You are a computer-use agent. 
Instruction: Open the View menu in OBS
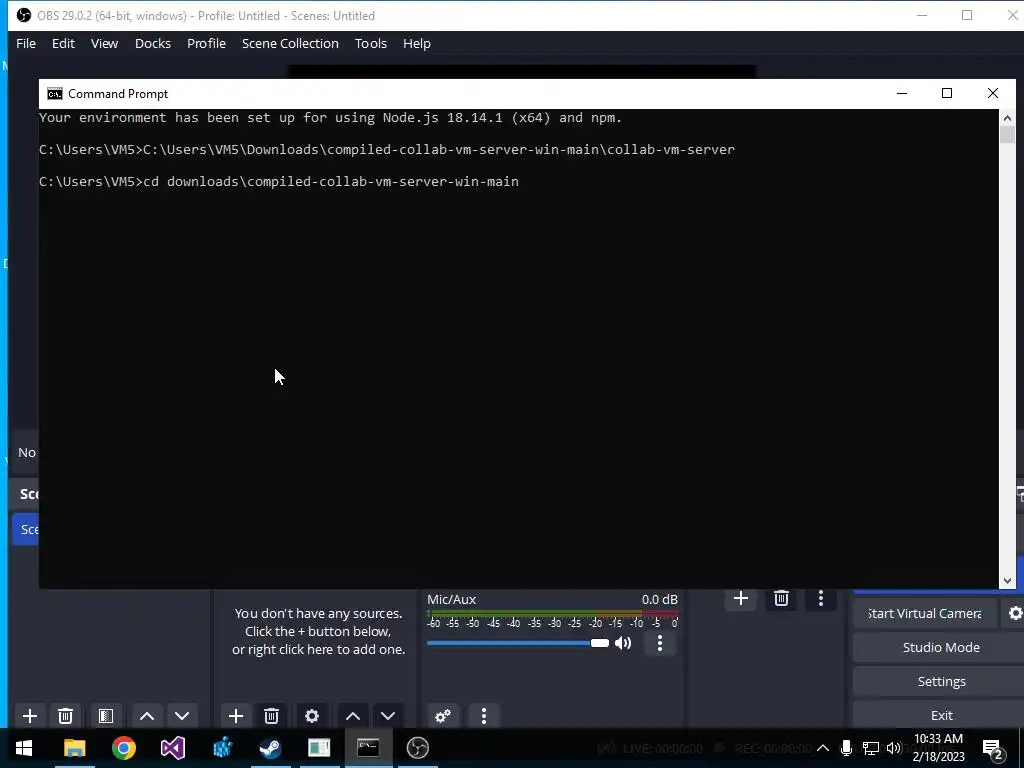[104, 43]
